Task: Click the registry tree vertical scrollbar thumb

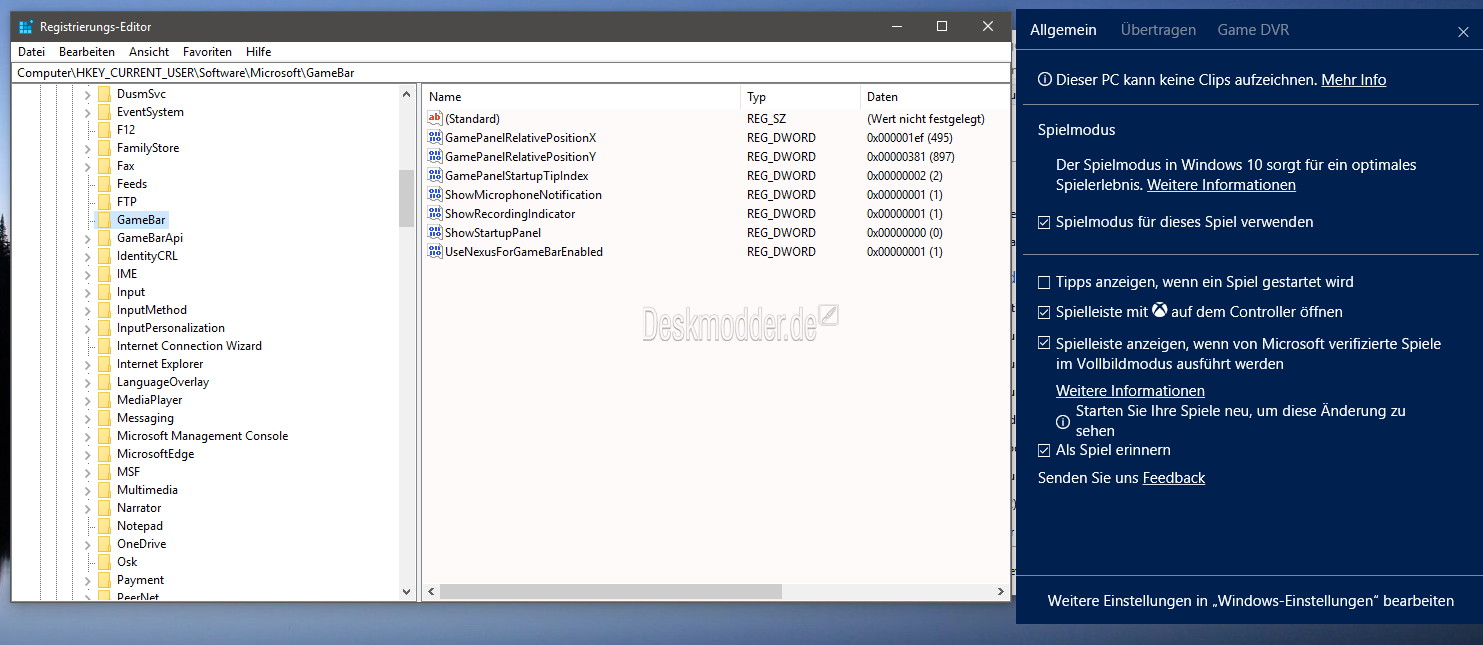Action: [406, 198]
